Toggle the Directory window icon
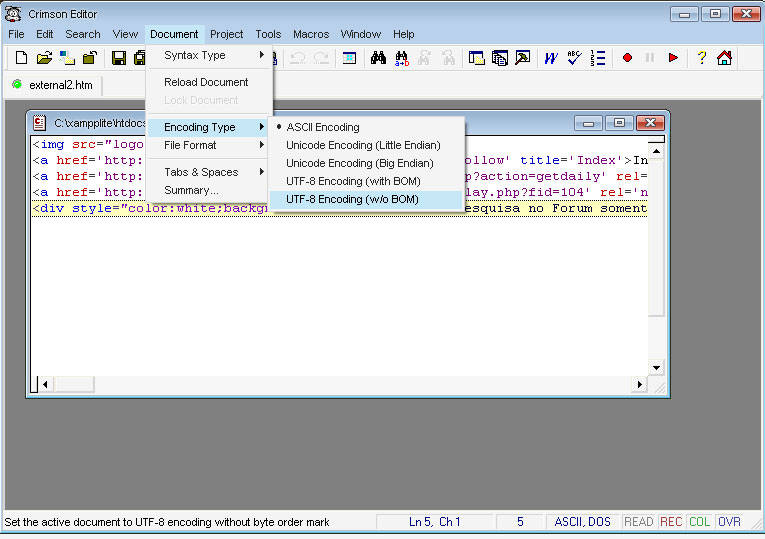Screen dimensions: 765x539 pyautogui.click(x=476, y=58)
